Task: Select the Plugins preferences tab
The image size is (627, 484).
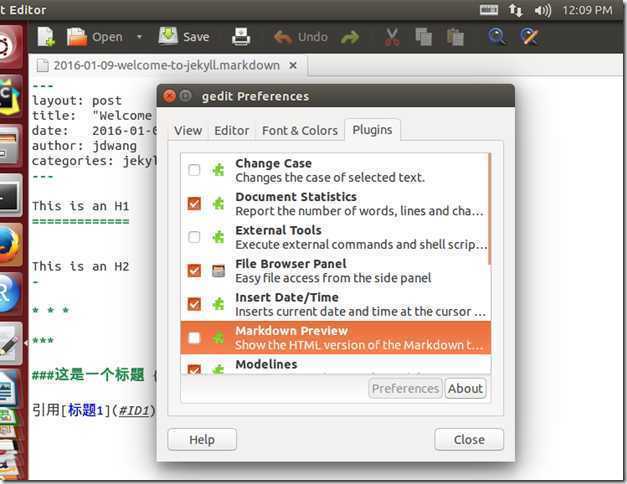Action: pos(372,130)
